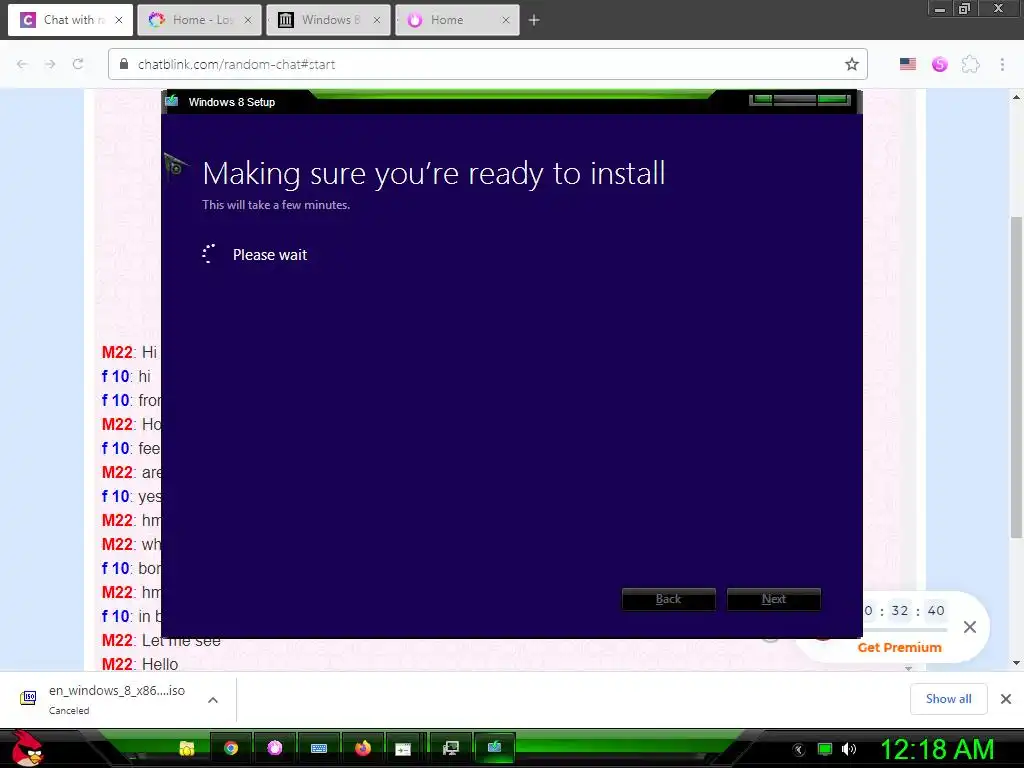Bookmark this page with the star
The width and height of the screenshot is (1024, 768).
click(852, 64)
